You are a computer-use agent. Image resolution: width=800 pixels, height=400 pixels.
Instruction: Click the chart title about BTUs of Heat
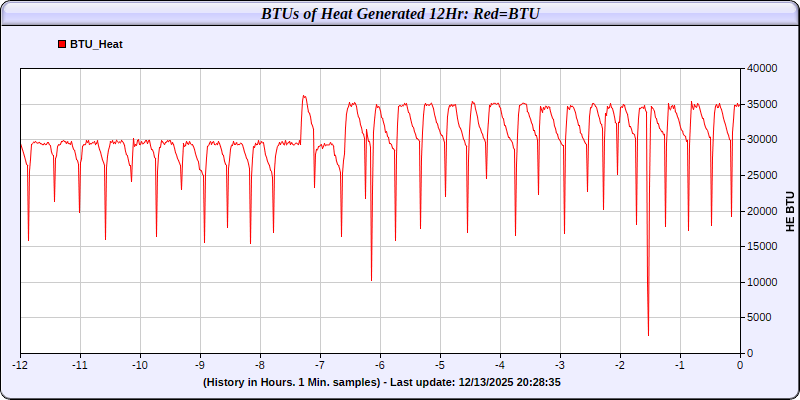coord(400,13)
